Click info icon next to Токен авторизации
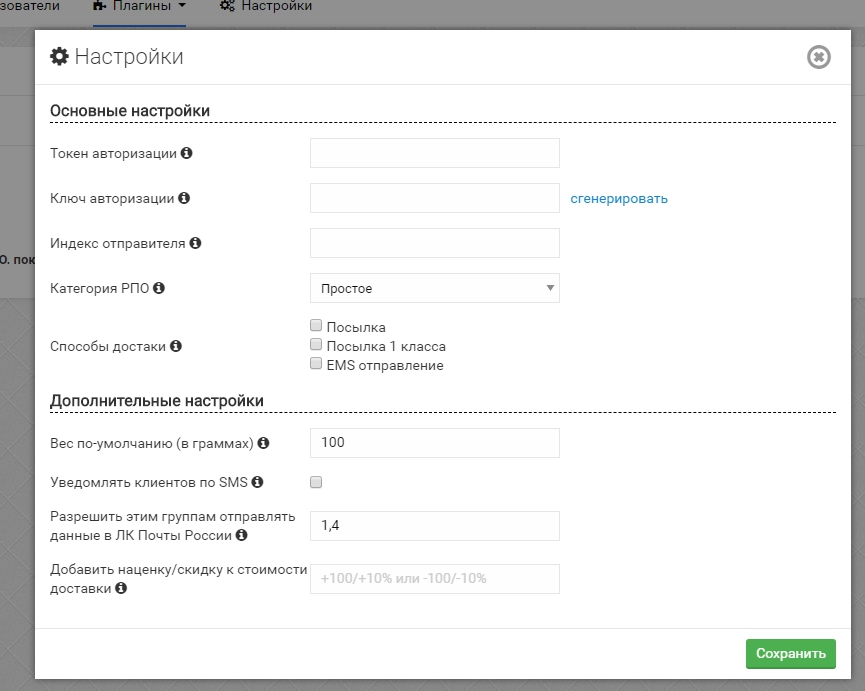Screen dimensions: 865x691 tap(187, 154)
